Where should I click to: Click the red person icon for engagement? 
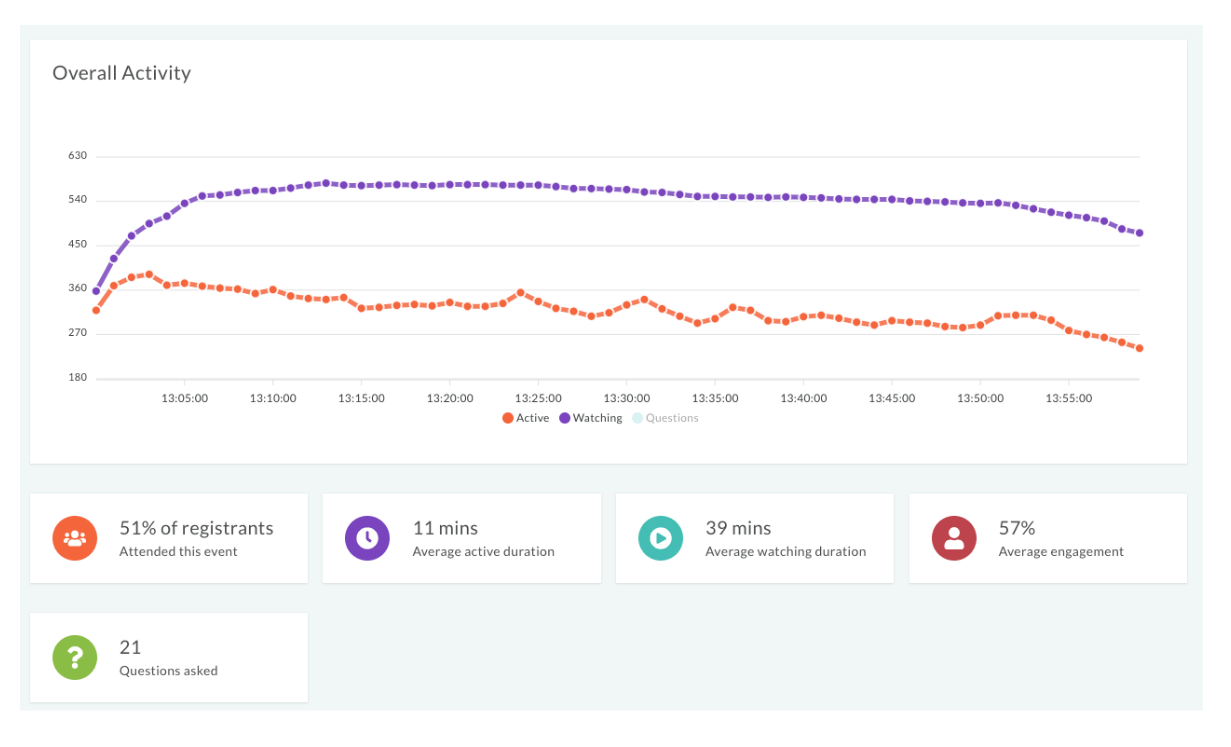(x=954, y=537)
